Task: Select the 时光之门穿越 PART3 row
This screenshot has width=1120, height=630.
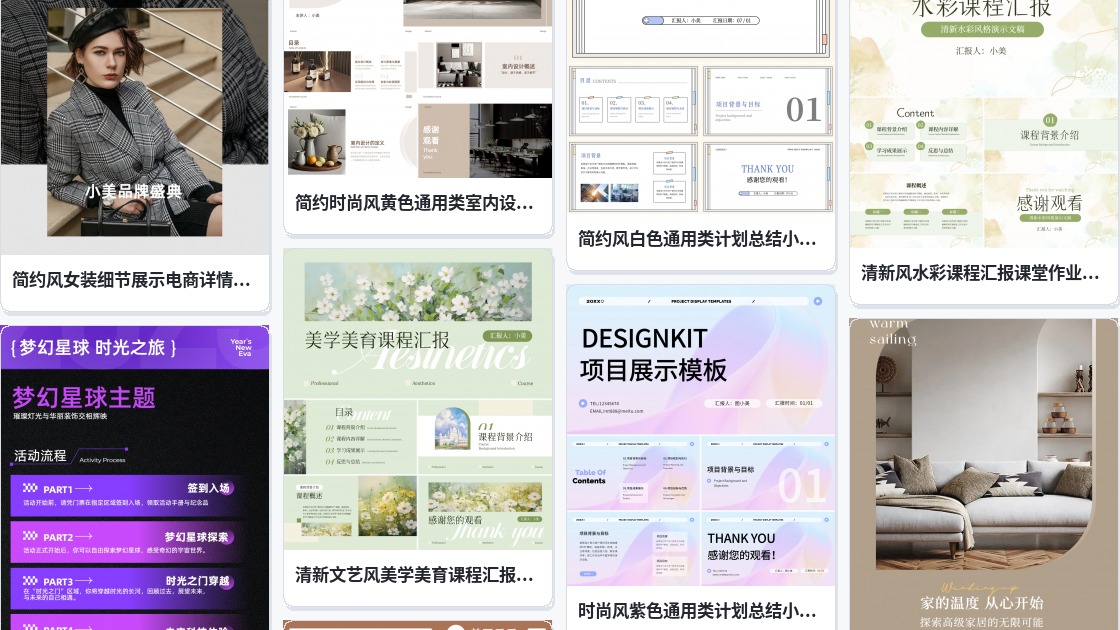Action: coord(126,588)
